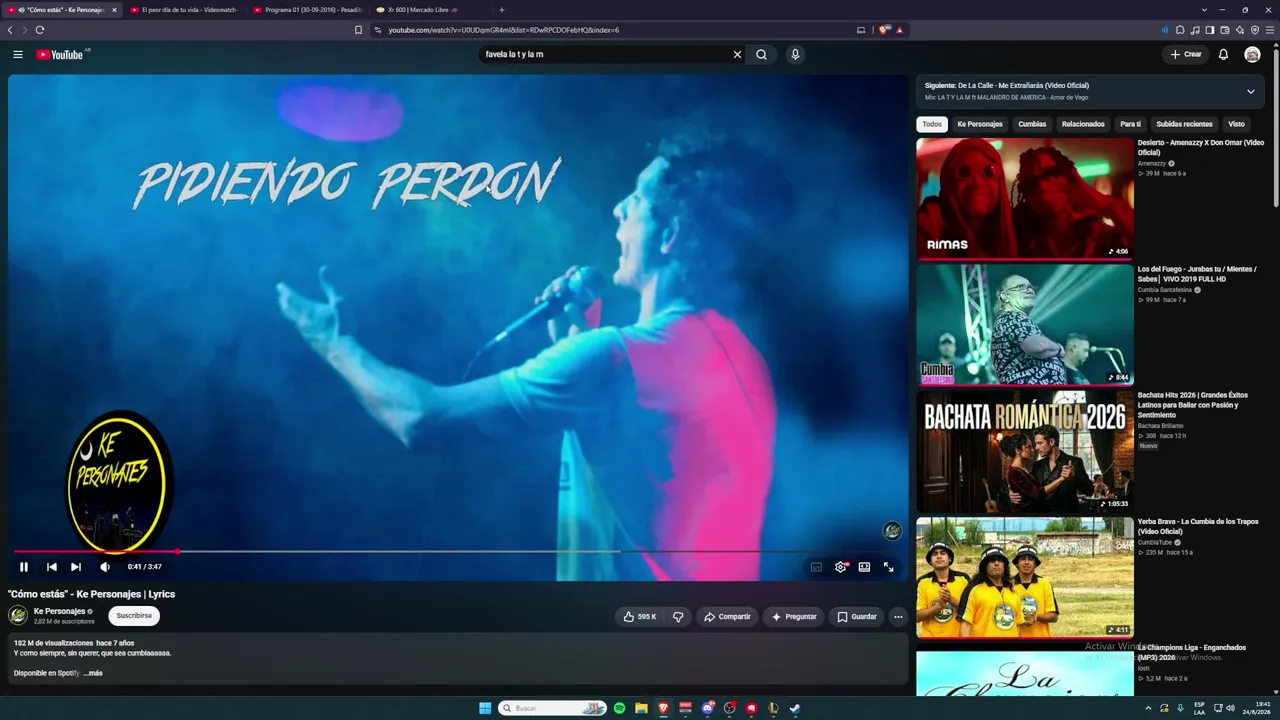Open the Windows Start menu
Viewport: 1280px width, 720px height.
coord(485,708)
